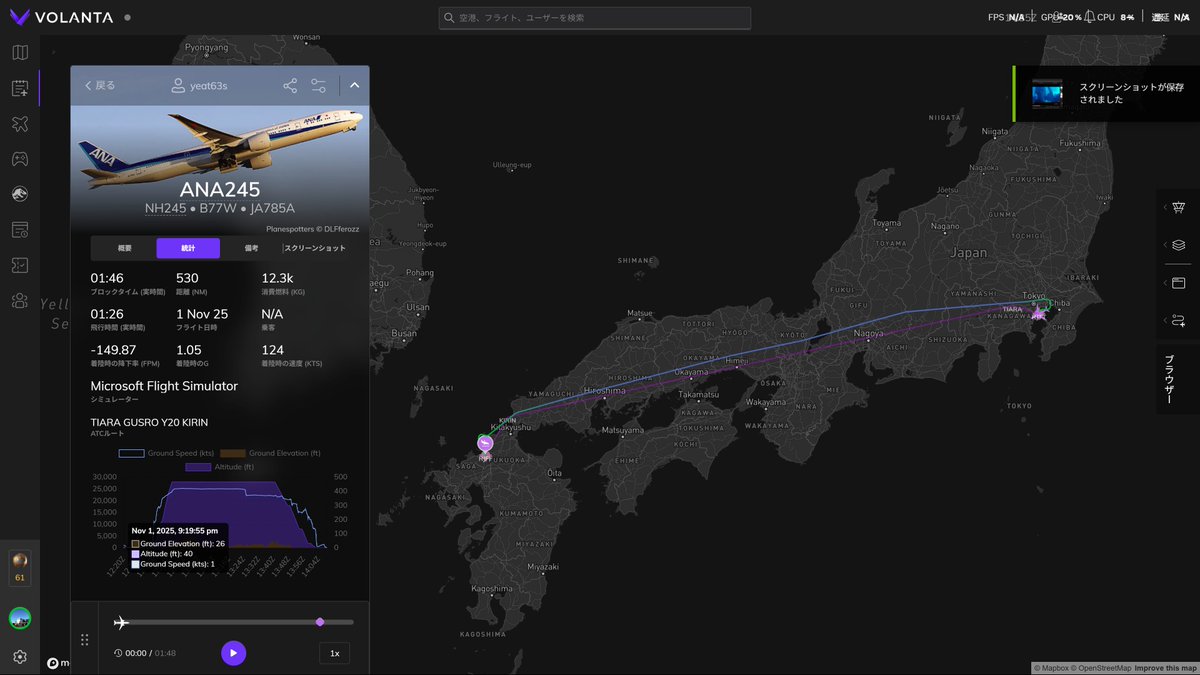Open settings gear in sidebar
The width and height of the screenshot is (1200, 675).
pos(20,657)
